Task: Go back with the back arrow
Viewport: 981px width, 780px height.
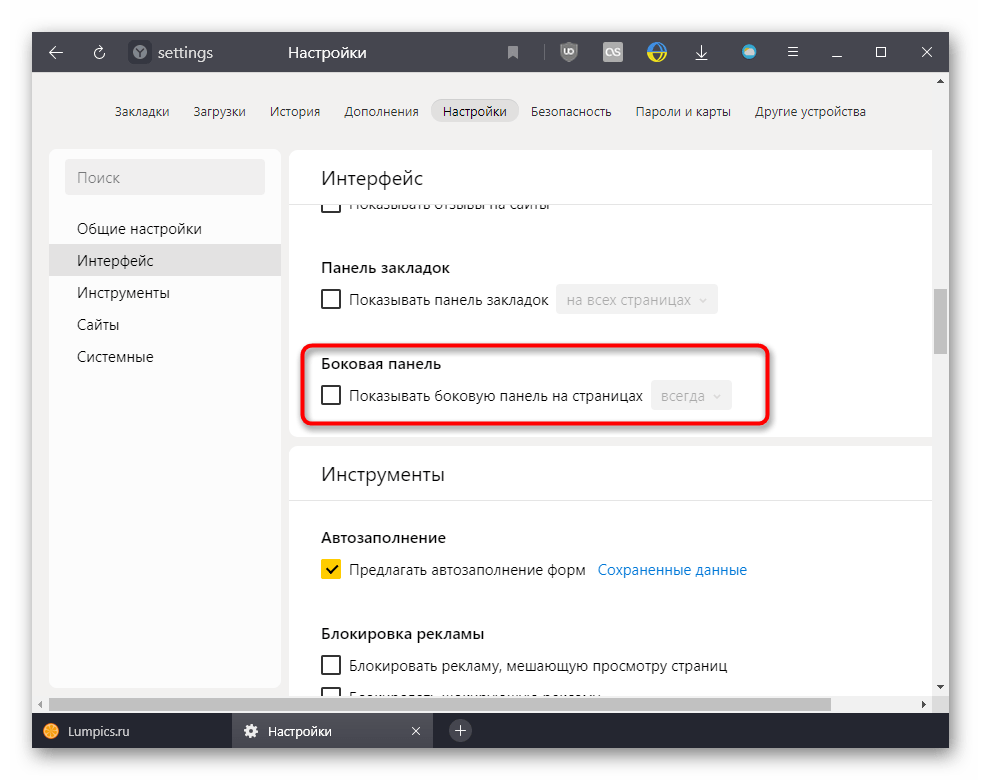Action: pos(56,53)
